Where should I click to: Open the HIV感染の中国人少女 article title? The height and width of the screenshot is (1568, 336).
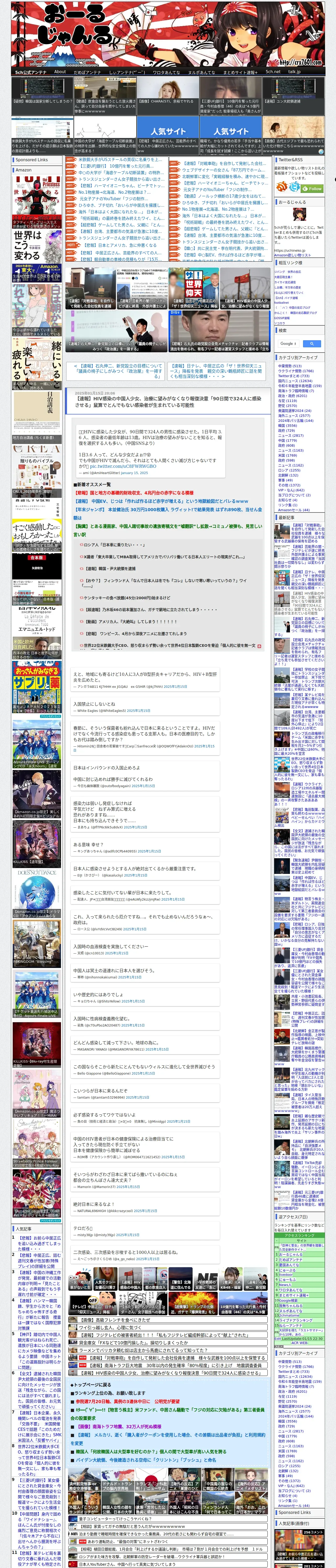pos(168,402)
